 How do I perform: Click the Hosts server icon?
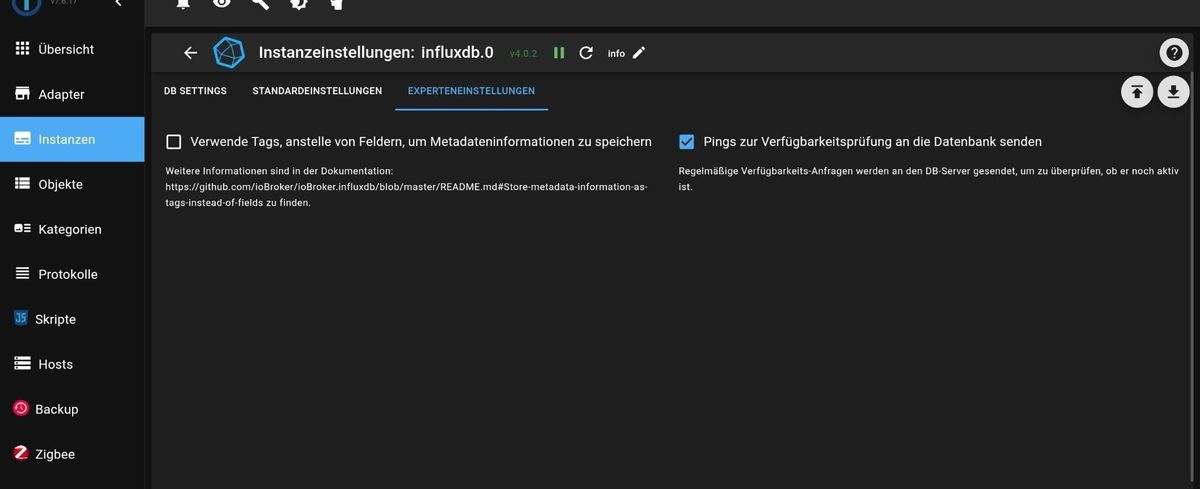(x=22, y=364)
